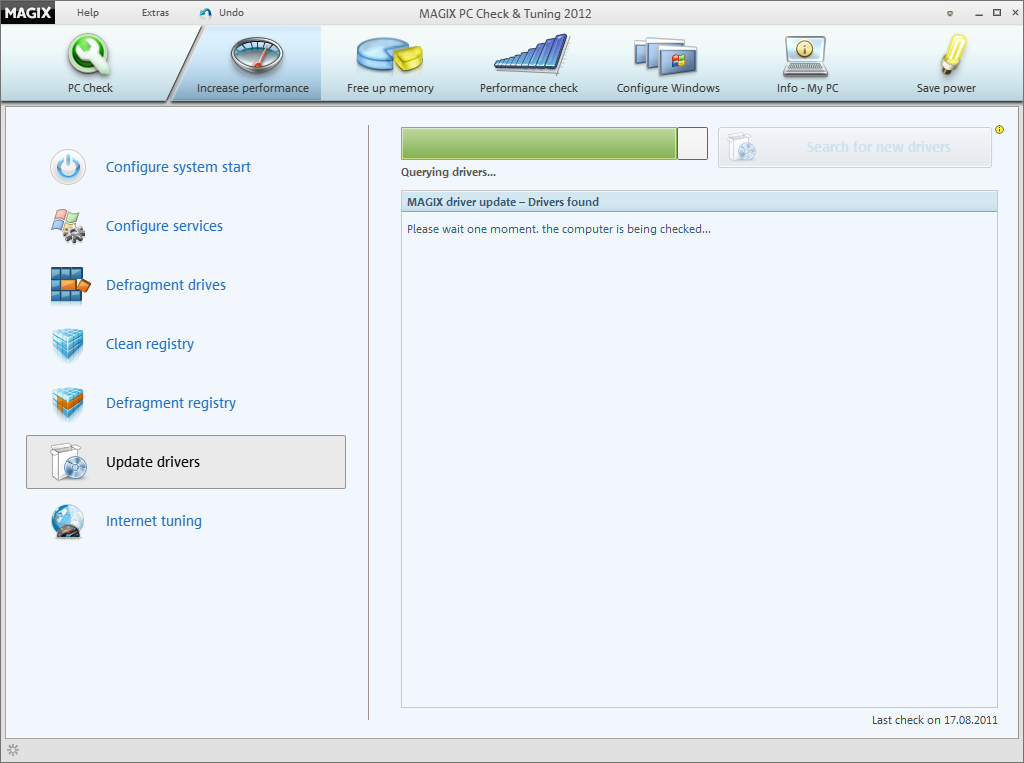Click the MAGIX PC Check & Tuning 2012 title
Image resolution: width=1024 pixels, height=763 pixels.
[x=505, y=14]
